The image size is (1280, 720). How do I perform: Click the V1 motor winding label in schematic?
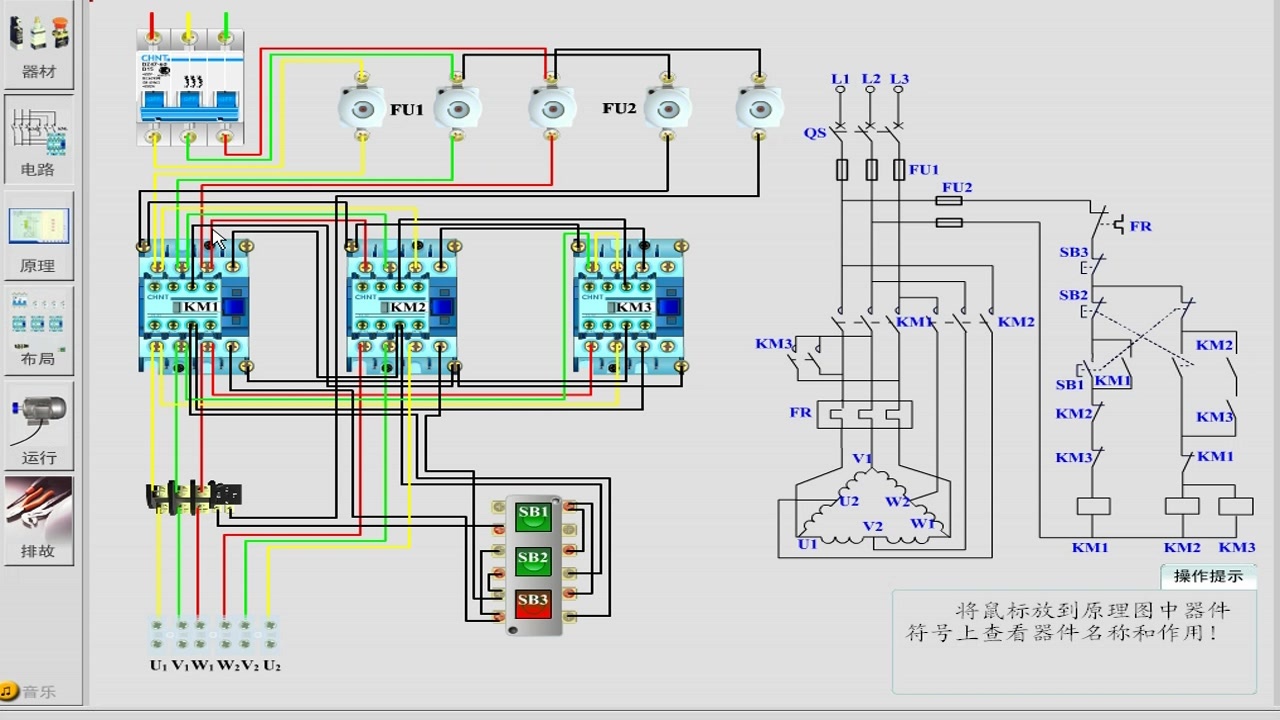coord(862,458)
